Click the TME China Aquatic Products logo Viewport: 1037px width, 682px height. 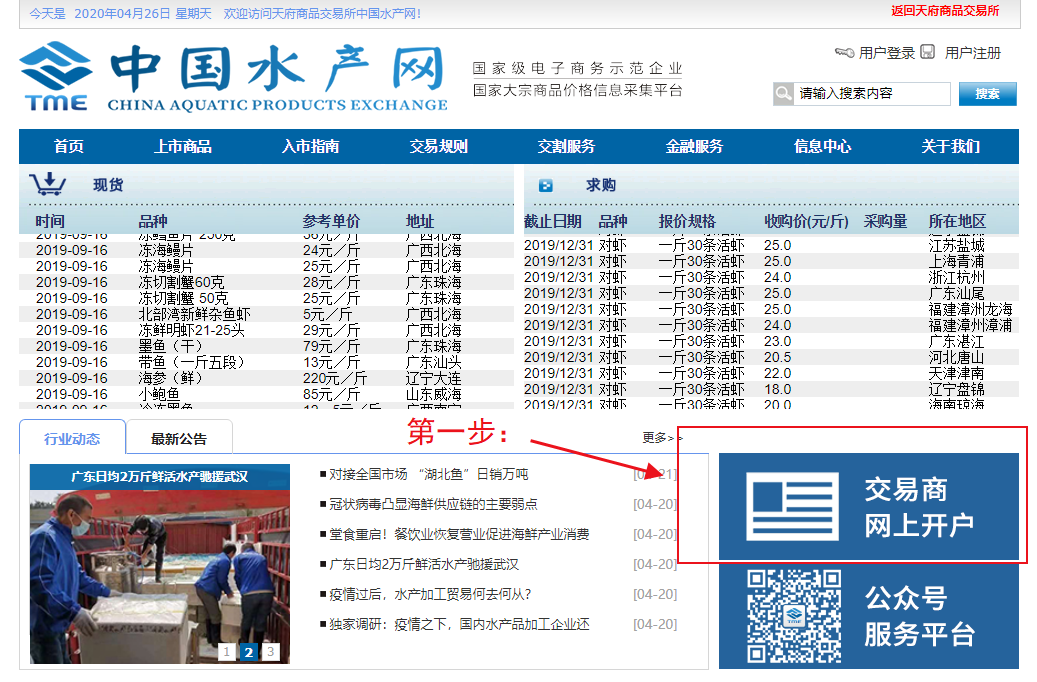tap(233, 77)
